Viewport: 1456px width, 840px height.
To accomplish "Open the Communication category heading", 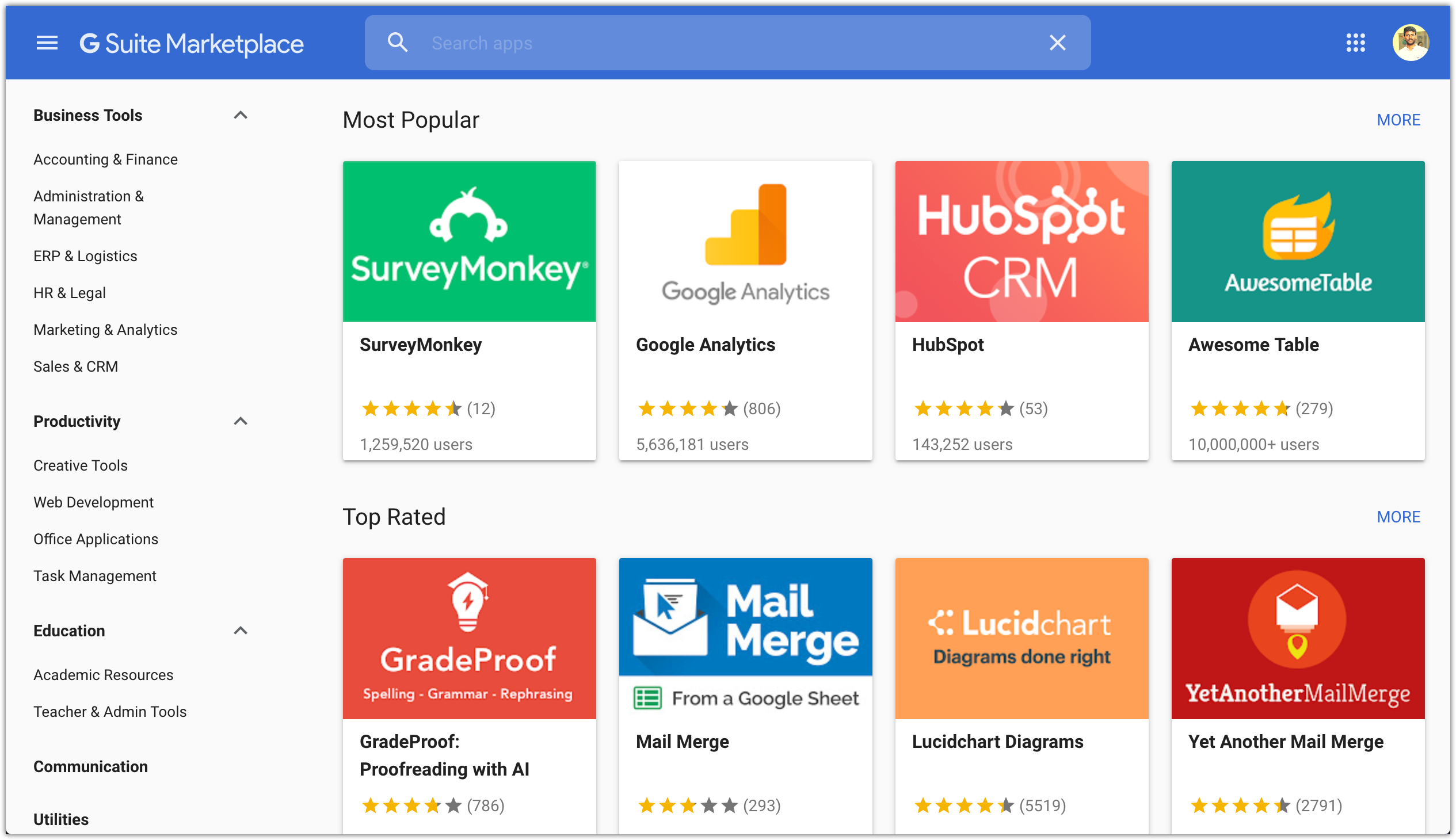I will point(90,767).
